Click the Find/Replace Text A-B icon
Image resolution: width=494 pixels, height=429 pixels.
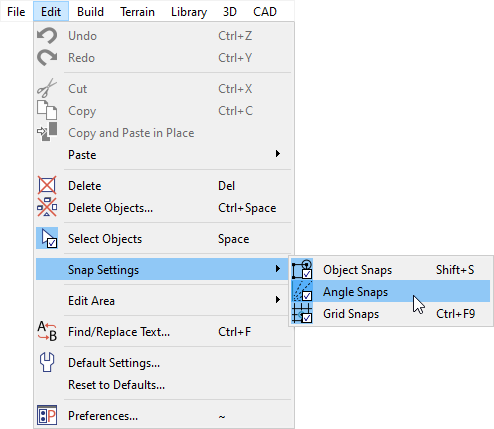47,331
